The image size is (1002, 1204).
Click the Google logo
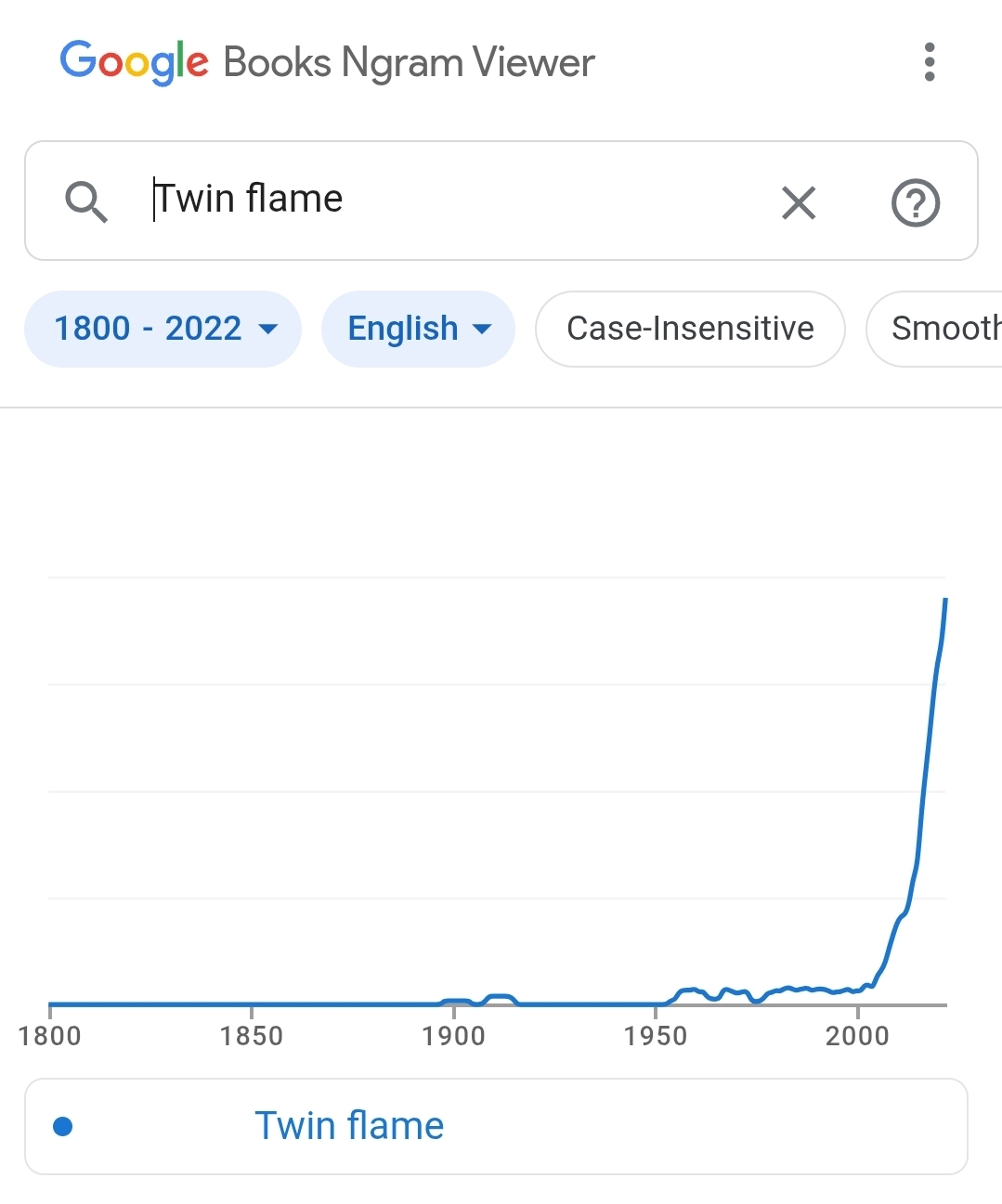[135, 62]
